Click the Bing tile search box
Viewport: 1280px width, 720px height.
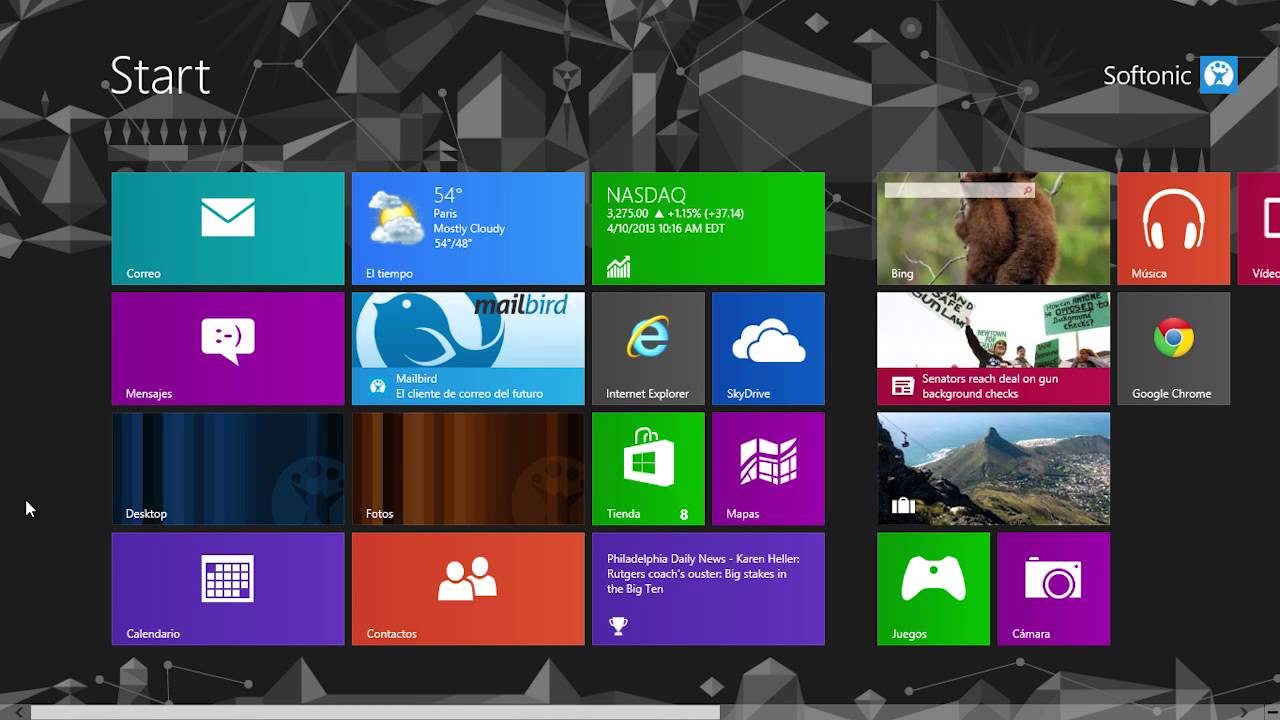pyautogui.click(x=960, y=190)
